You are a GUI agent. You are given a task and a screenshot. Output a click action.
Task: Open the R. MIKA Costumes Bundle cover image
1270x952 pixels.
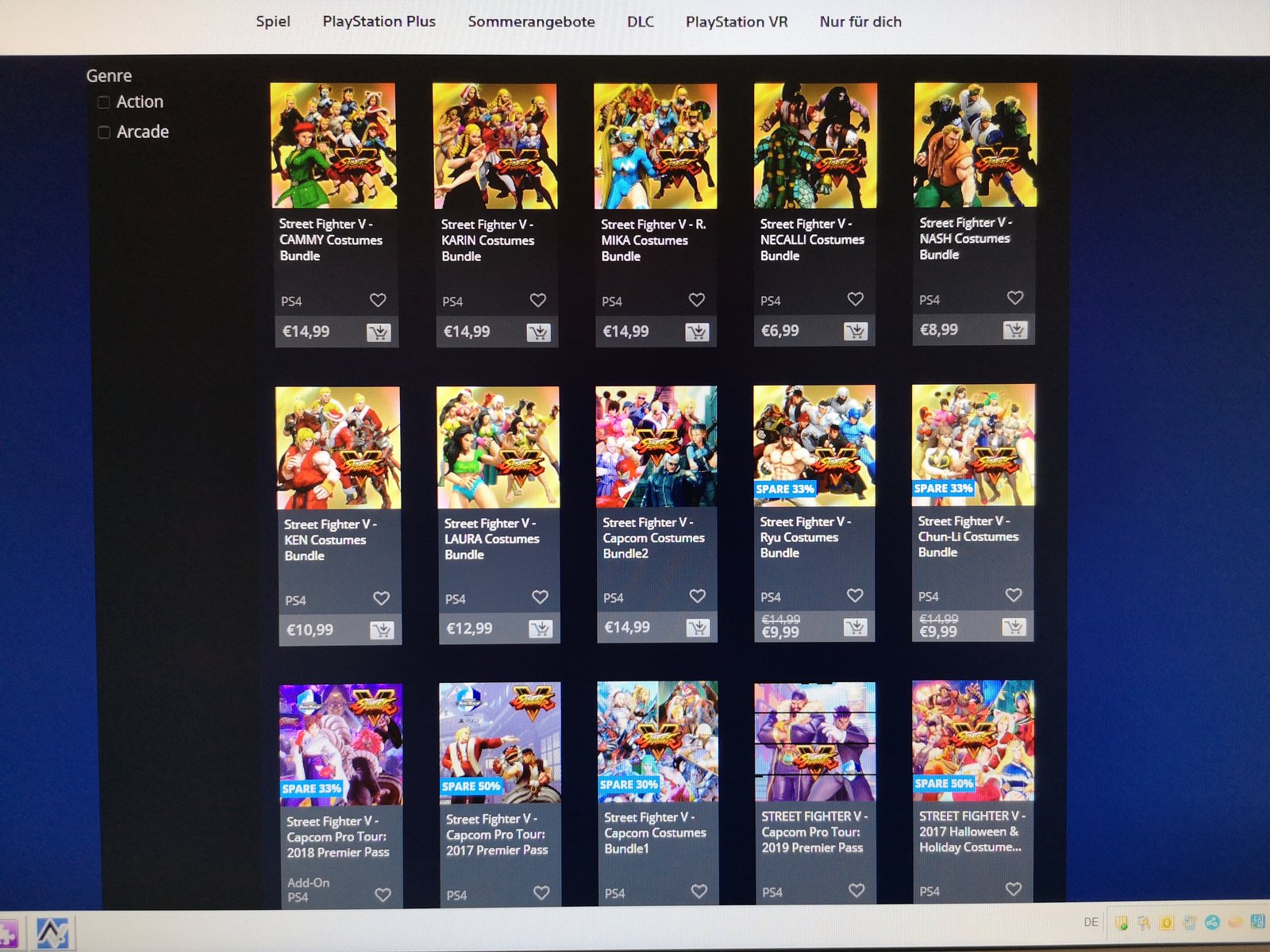(x=656, y=147)
